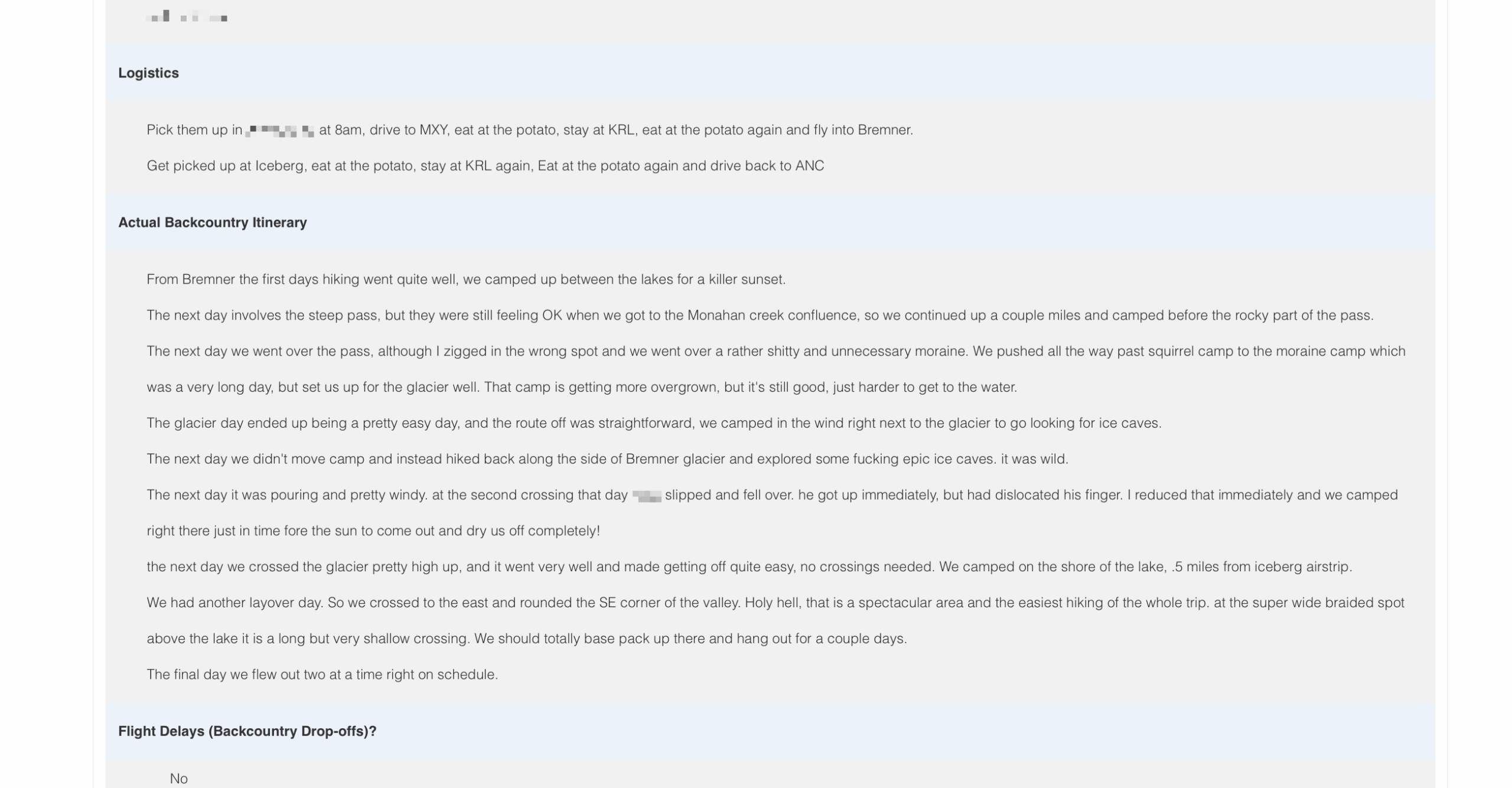1512x788 pixels.
Task: Click the Logistics section heading
Action: click(148, 73)
